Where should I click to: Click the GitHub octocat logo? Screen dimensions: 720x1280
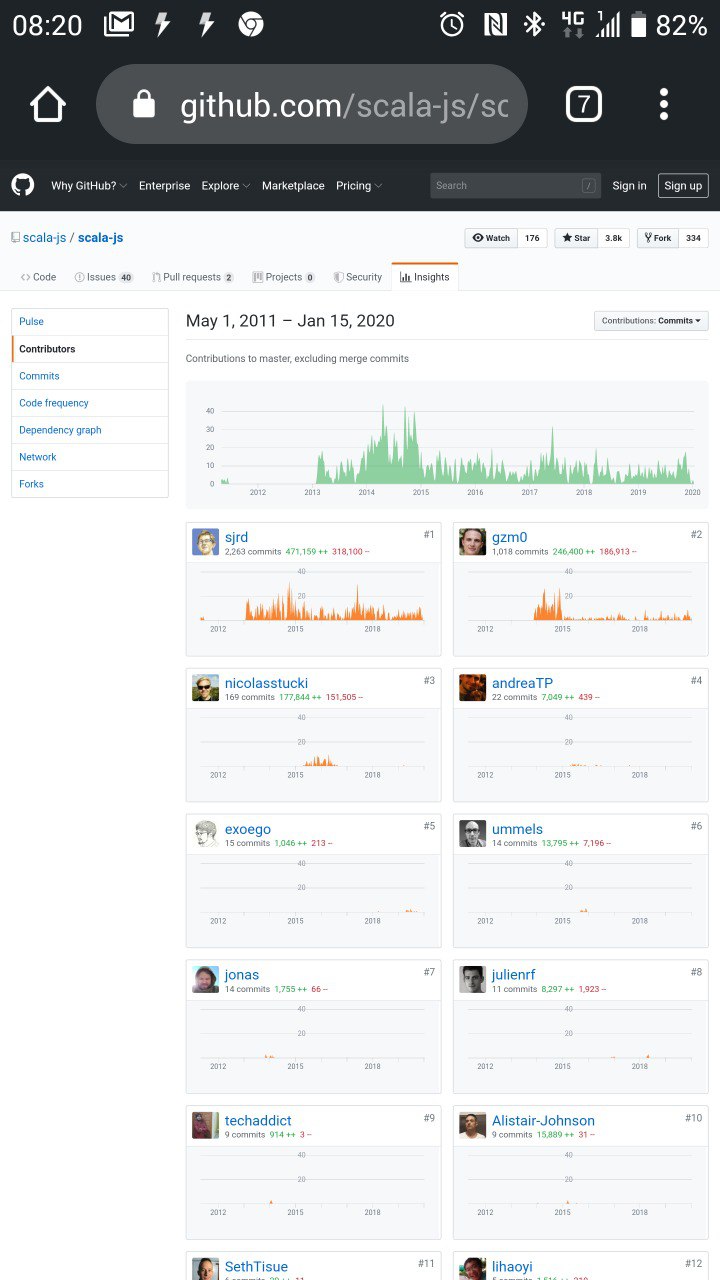pyautogui.click(x=23, y=185)
